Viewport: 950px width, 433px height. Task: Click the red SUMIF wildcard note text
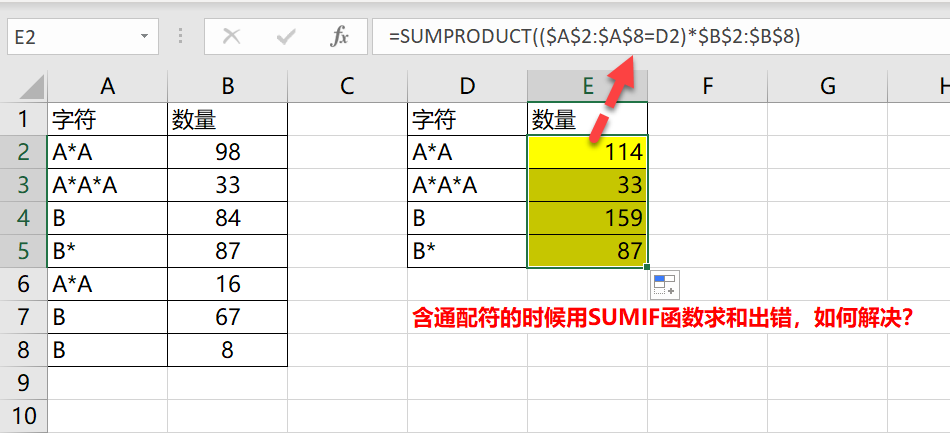(663, 318)
